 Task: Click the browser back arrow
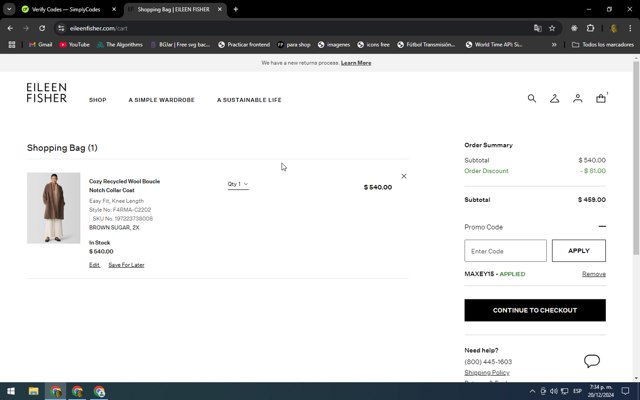(10, 28)
